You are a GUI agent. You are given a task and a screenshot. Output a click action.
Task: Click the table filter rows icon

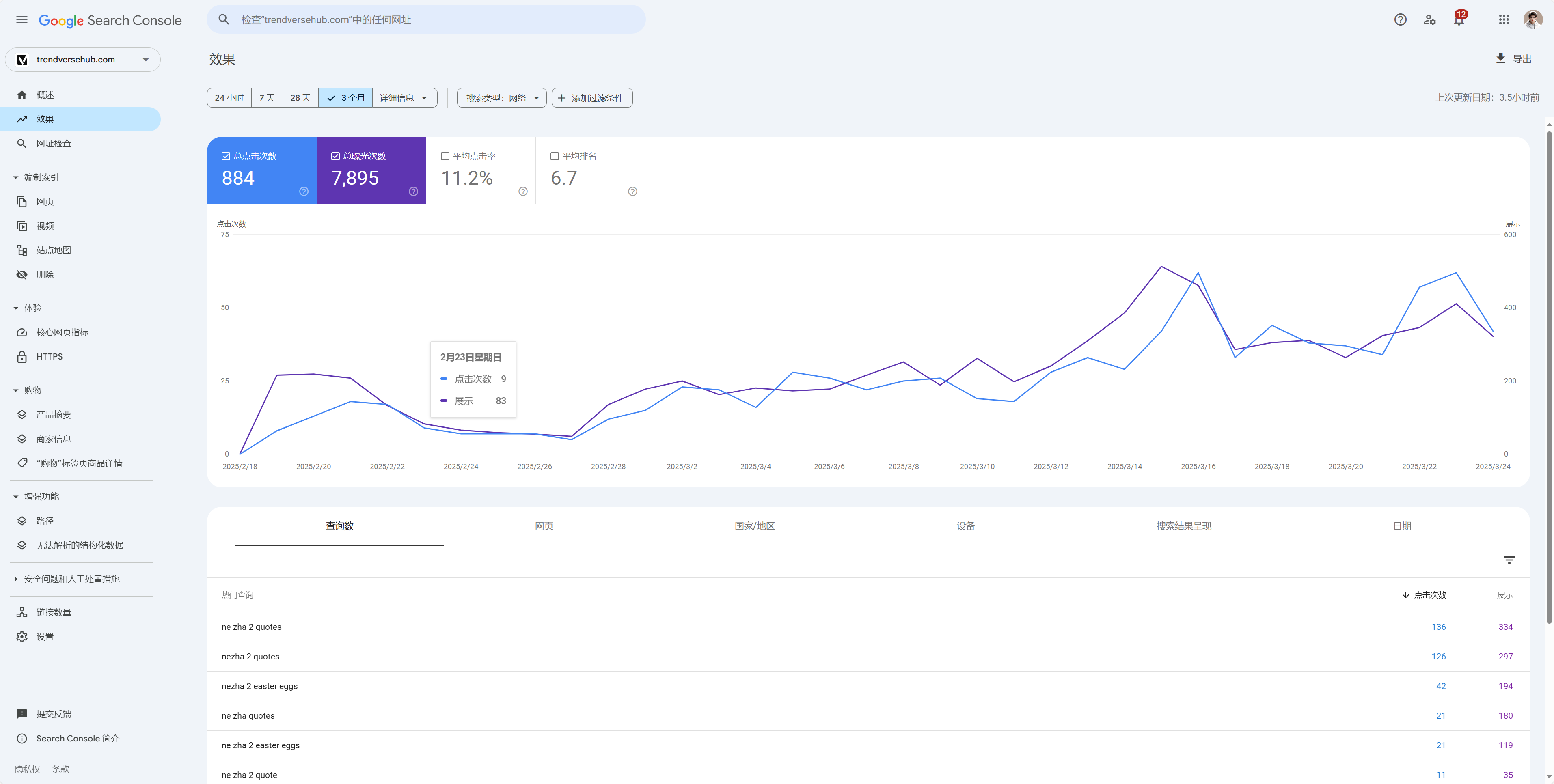pos(1509,560)
